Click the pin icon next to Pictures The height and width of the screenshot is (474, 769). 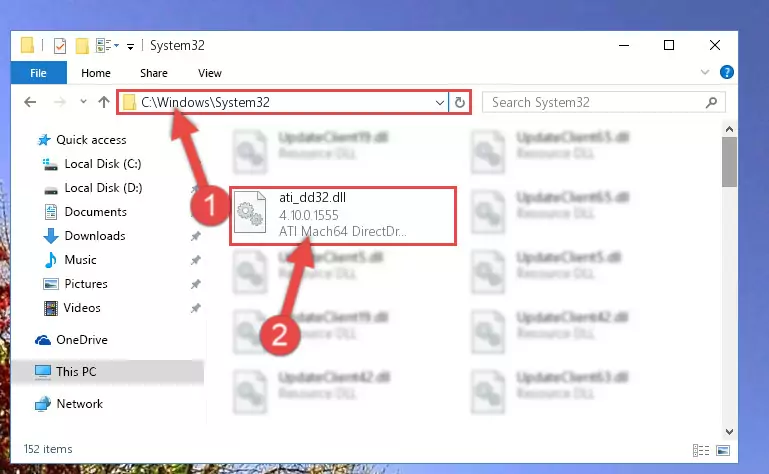pos(195,284)
